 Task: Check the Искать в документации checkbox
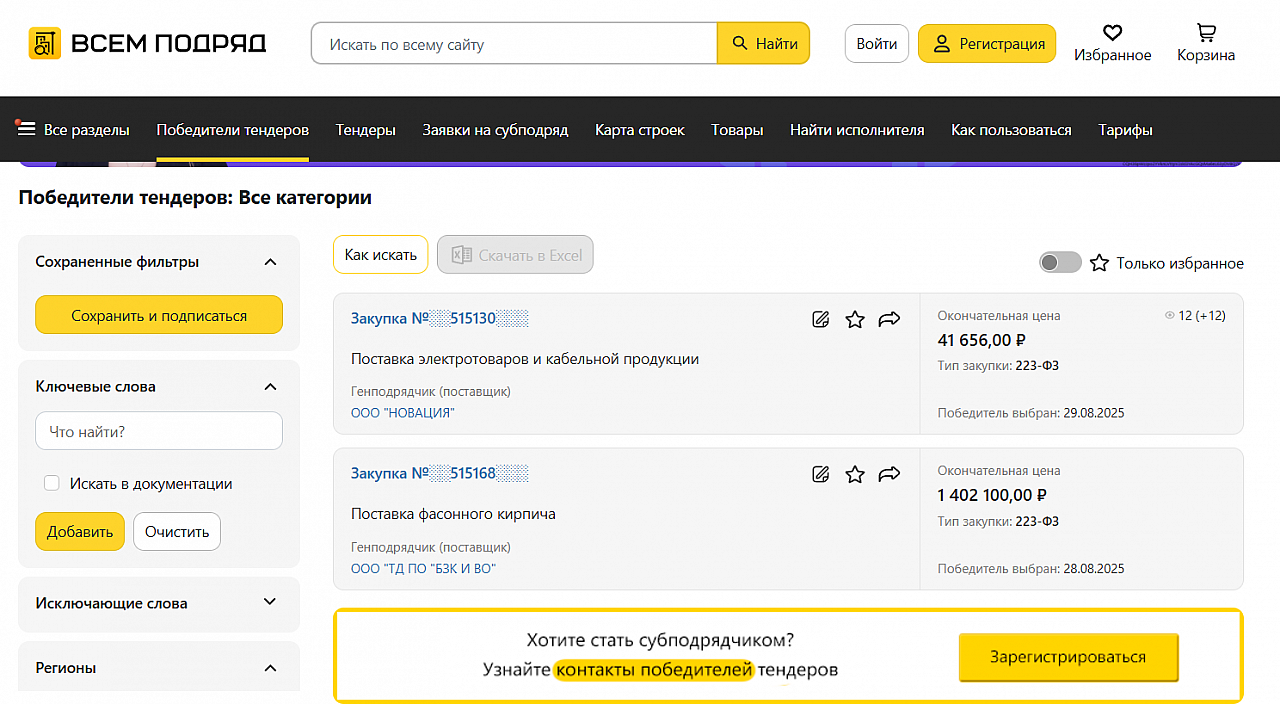pos(52,484)
